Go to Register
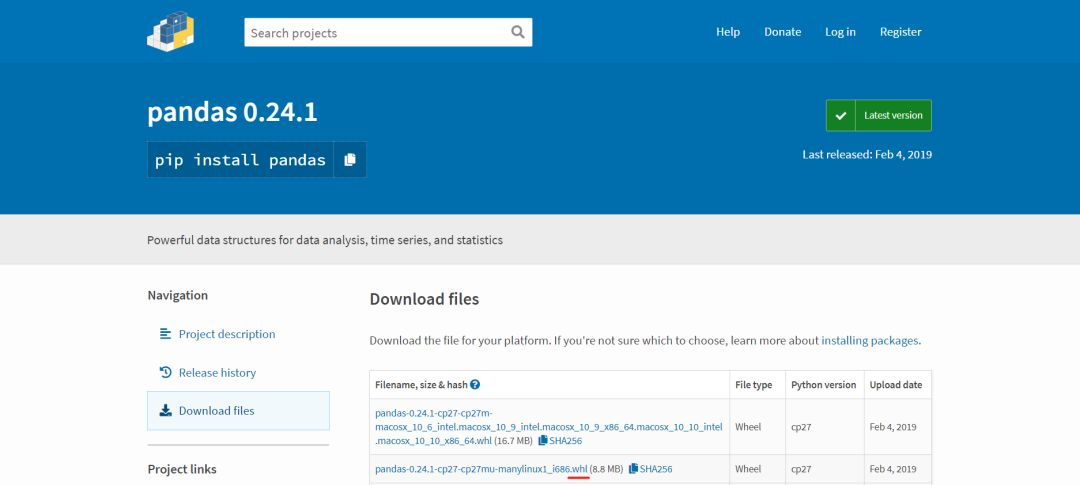Viewport: 1080px width, 485px height. 900,32
